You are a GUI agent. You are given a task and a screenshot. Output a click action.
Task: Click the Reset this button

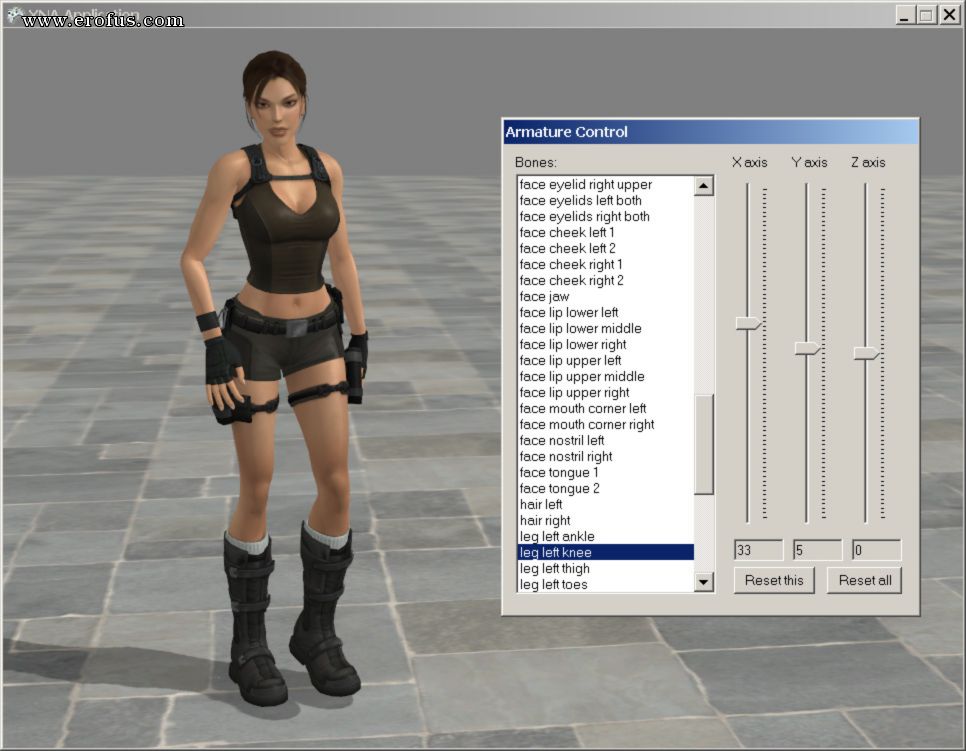point(774,580)
